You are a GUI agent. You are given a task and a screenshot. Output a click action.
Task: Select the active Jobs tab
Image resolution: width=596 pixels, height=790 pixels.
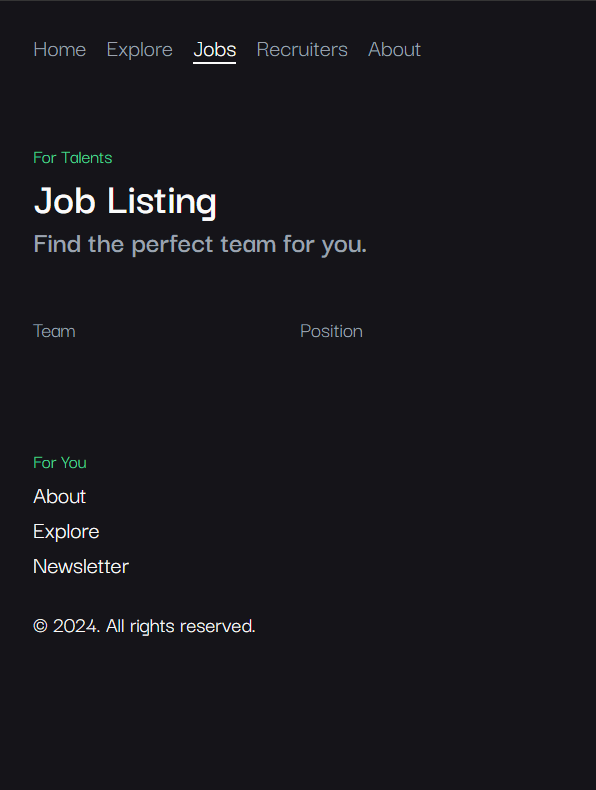click(x=215, y=49)
